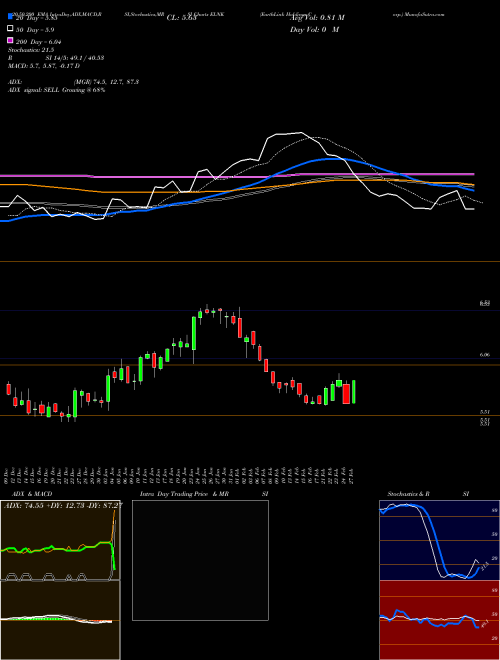Click the 'Day Vol: 0 M' label
Image resolution: width=500 pixels, height=660 pixels.
[x=314, y=30]
